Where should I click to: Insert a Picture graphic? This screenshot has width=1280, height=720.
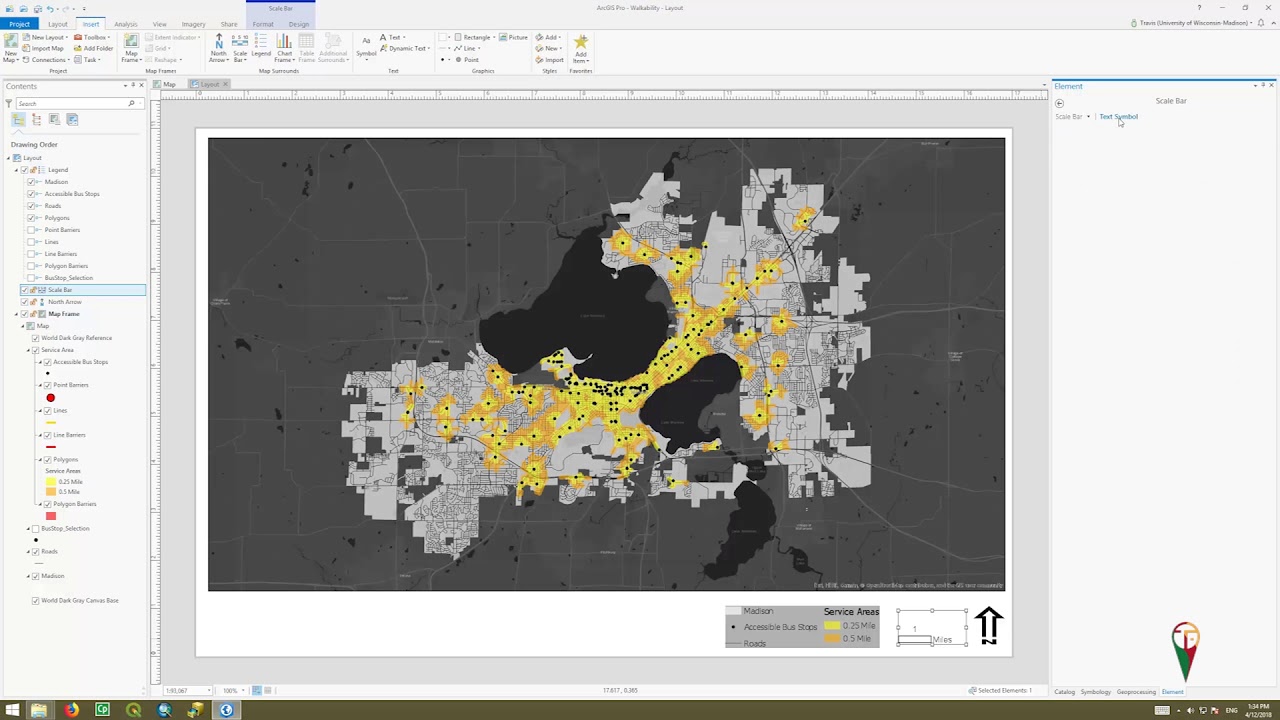point(514,37)
